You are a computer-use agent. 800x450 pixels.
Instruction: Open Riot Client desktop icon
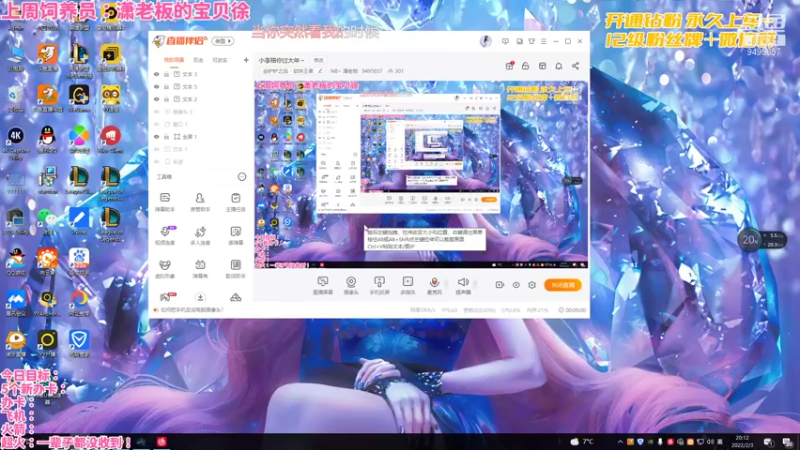[110, 140]
